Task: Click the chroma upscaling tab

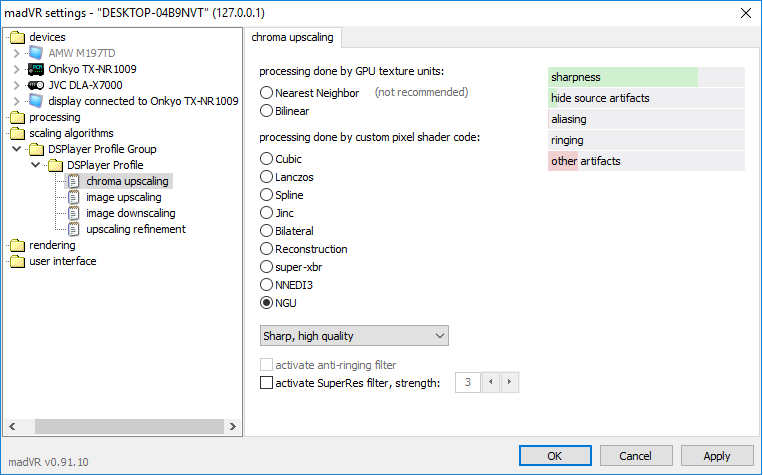Action: [x=292, y=37]
